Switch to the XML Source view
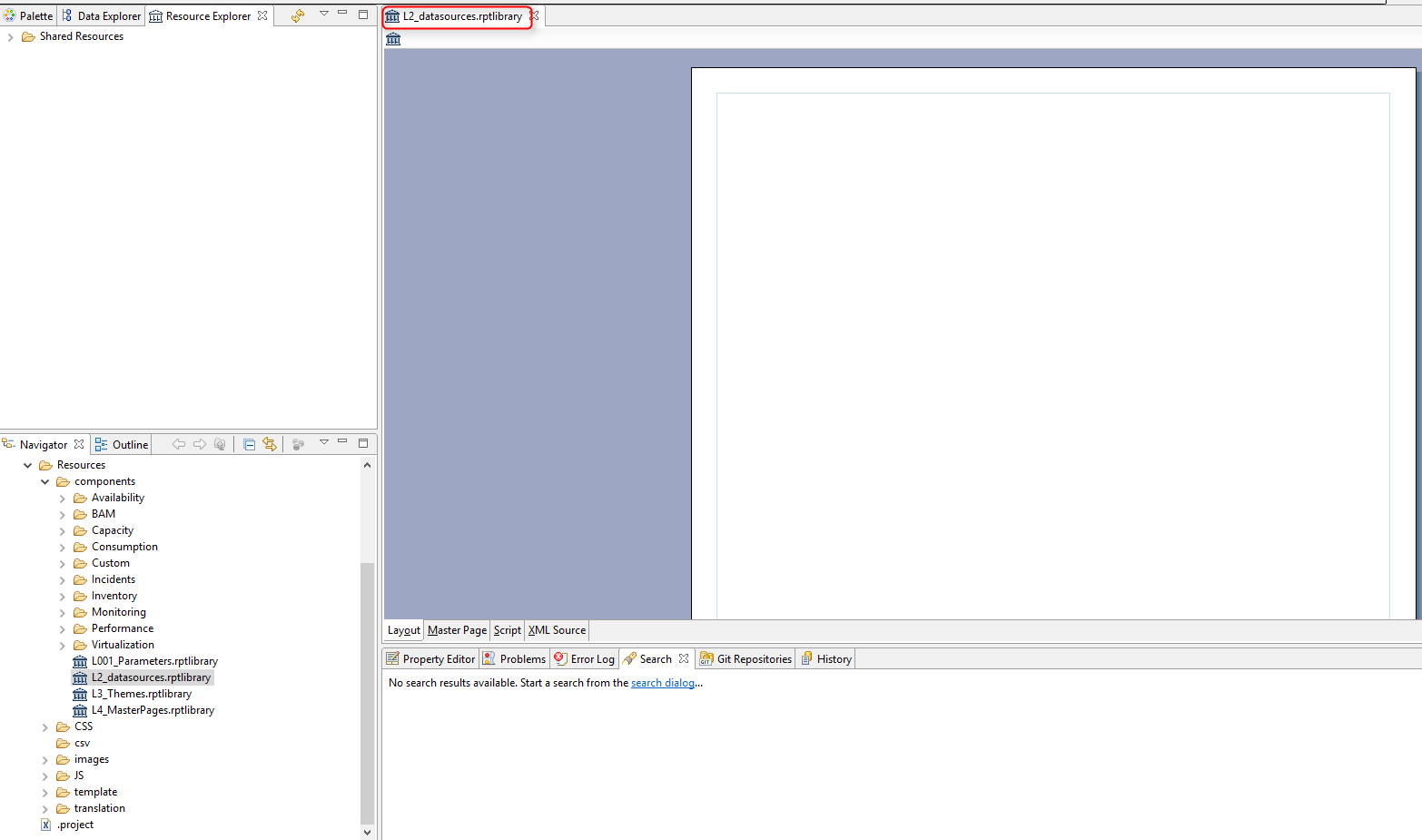The image size is (1422, 840). [556, 629]
